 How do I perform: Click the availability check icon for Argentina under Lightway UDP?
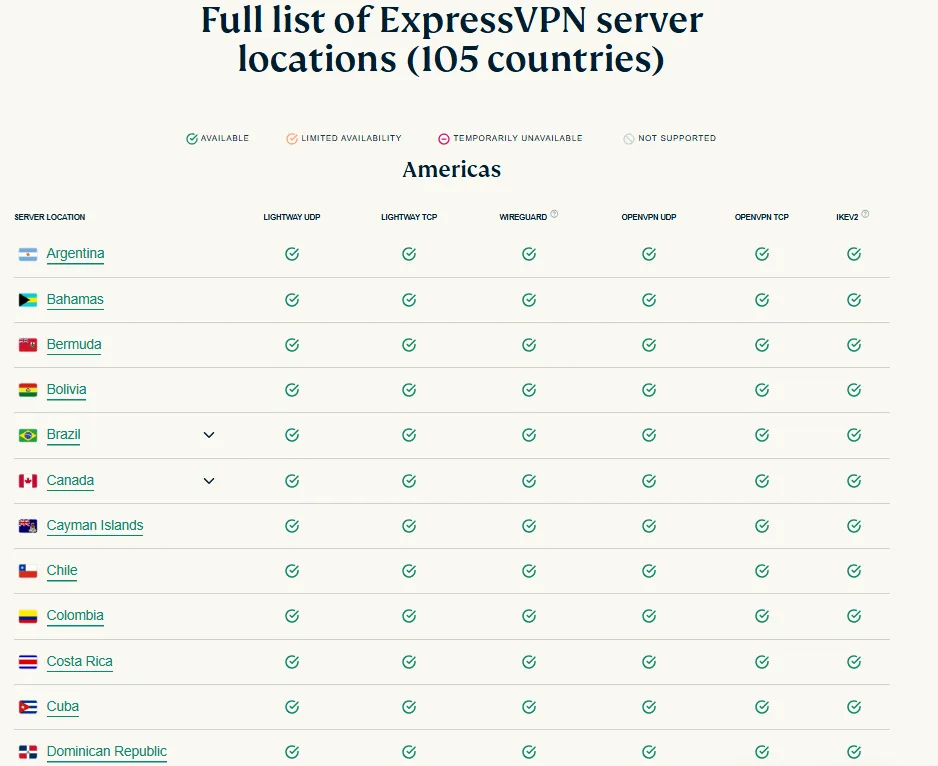(291, 254)
